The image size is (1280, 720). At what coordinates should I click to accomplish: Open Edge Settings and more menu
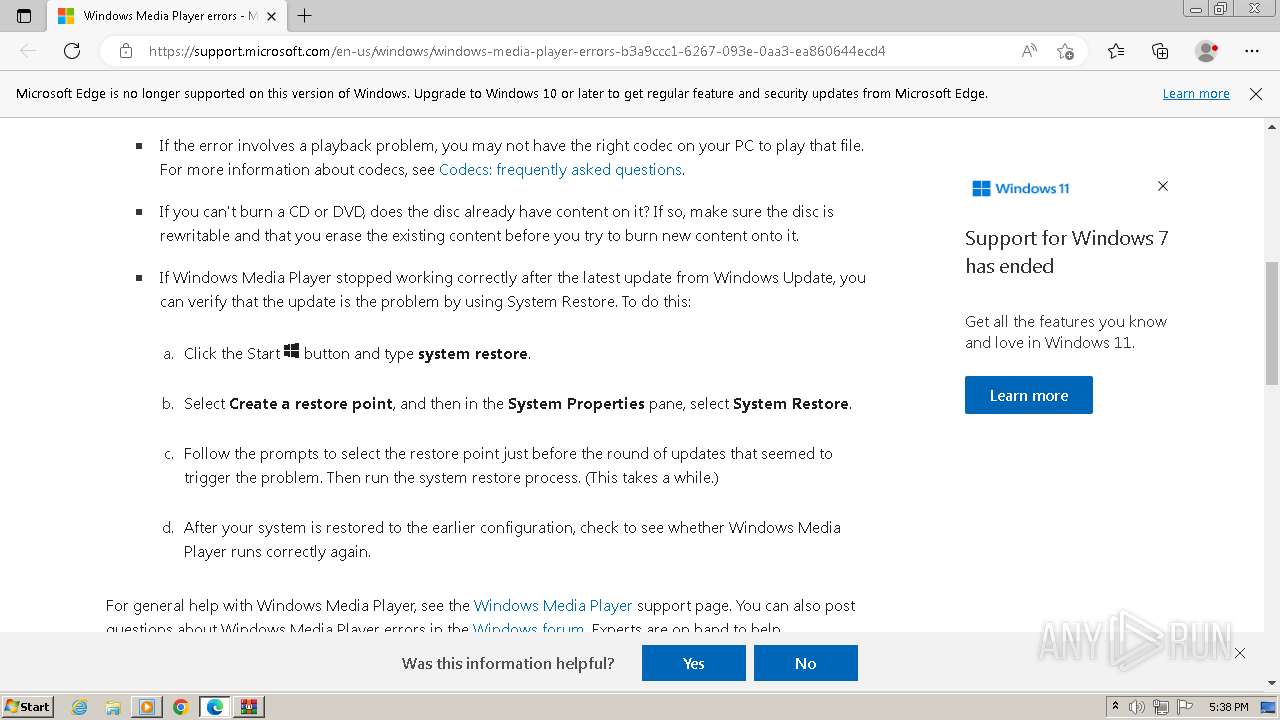1252,51
